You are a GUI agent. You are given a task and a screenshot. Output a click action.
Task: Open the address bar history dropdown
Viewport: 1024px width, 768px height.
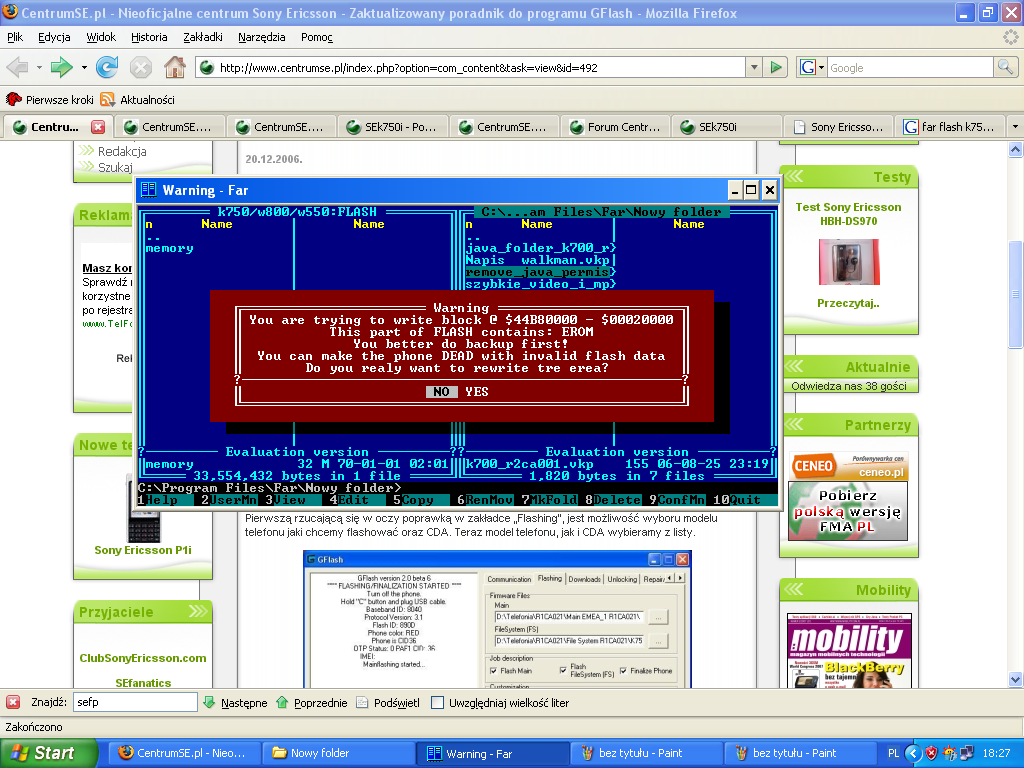tap(754, 67)
